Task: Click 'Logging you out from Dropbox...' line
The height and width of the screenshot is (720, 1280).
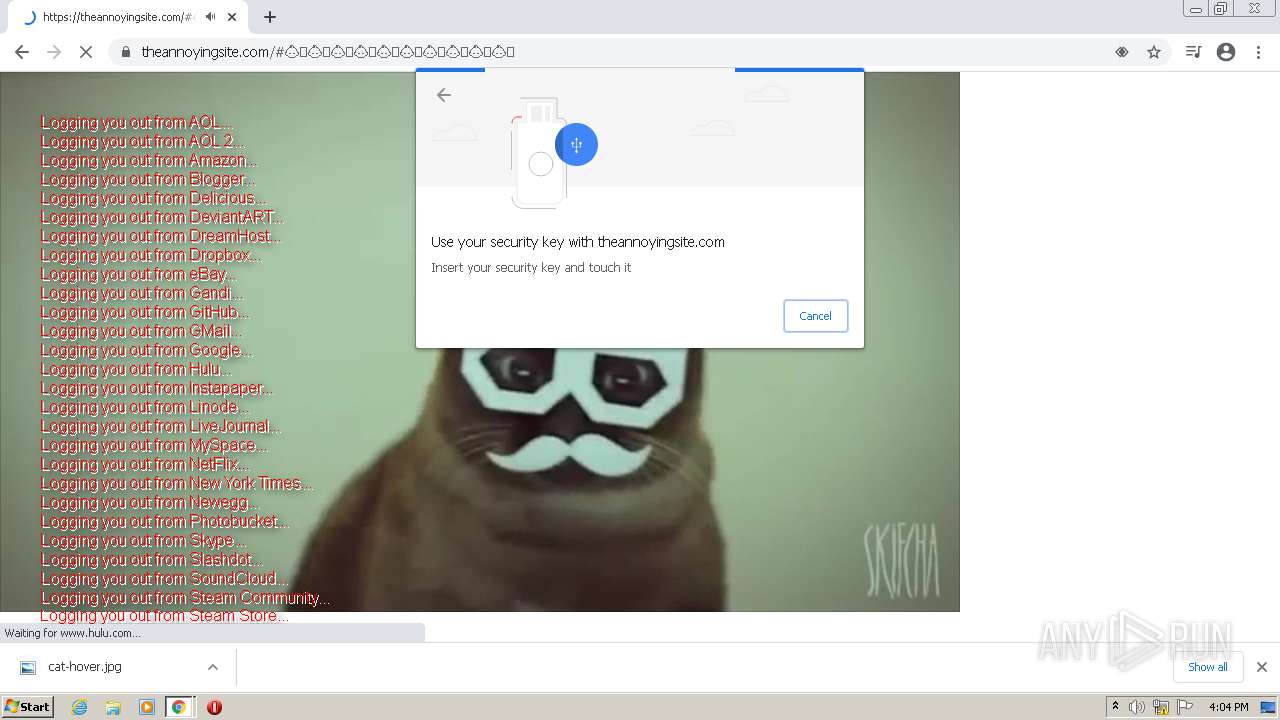Action: (151, 256)
